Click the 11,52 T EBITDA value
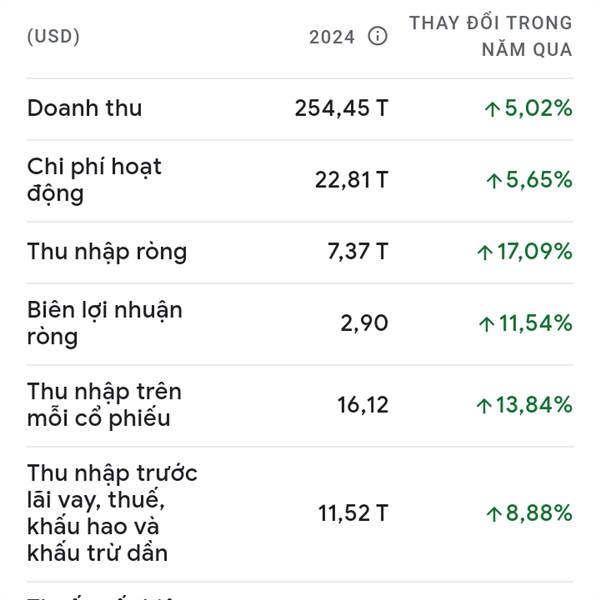The width and height of the screenshot is (600, 600). [x=353, y=513]
